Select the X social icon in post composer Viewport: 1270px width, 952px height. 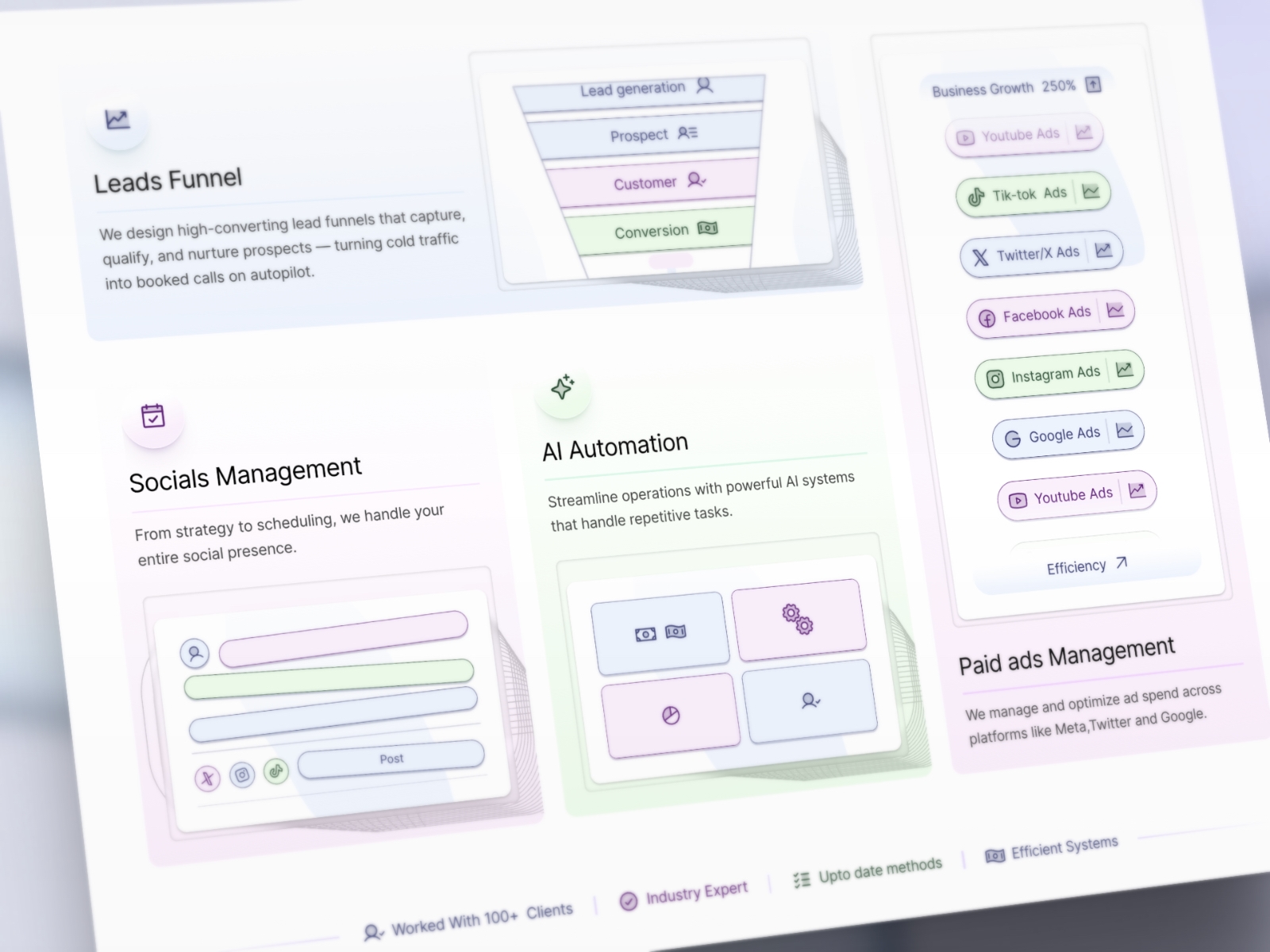click(x=207, y=778)
